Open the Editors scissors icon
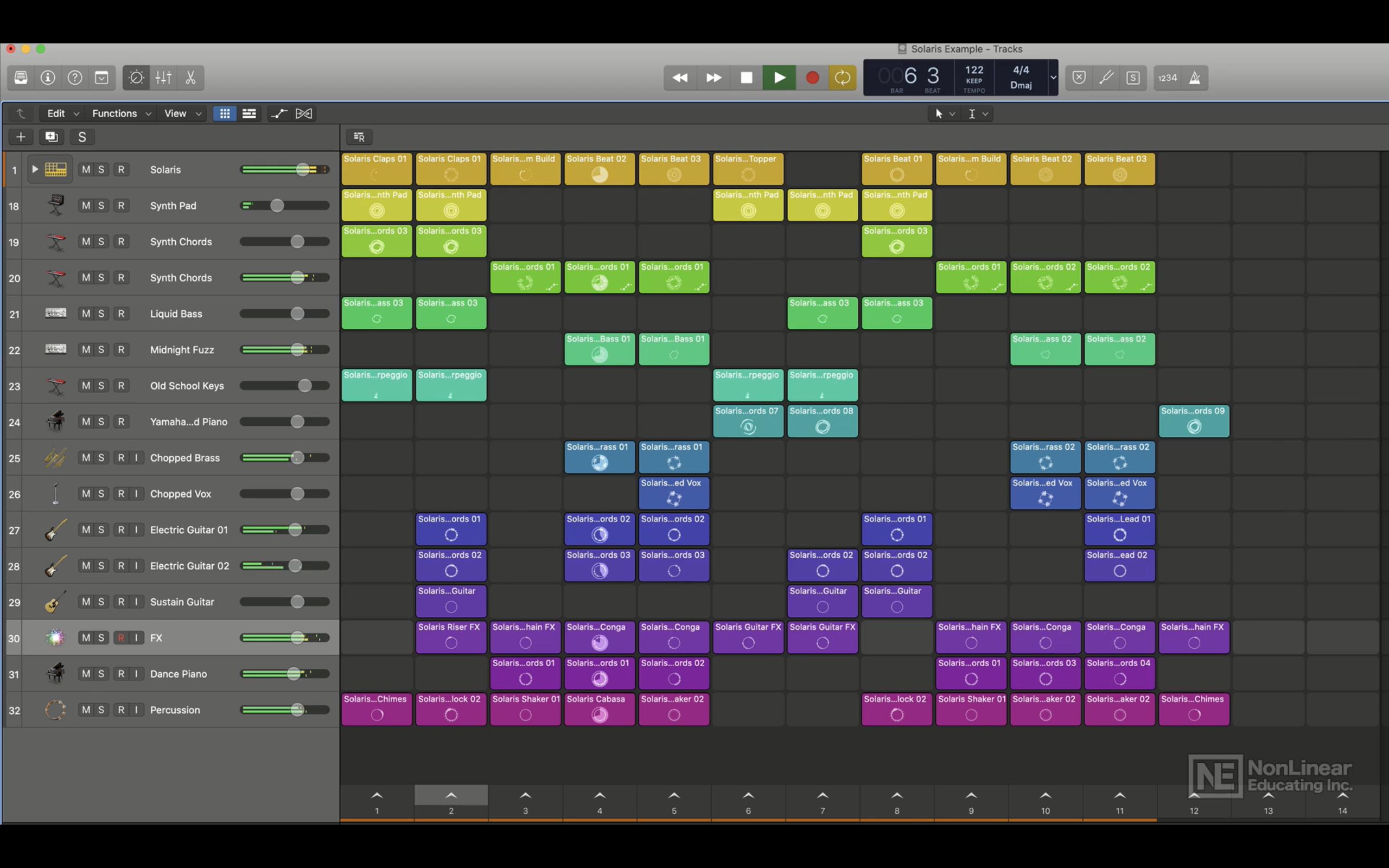This screenshot has width=1389, height=868. click(x=190, y=78)
